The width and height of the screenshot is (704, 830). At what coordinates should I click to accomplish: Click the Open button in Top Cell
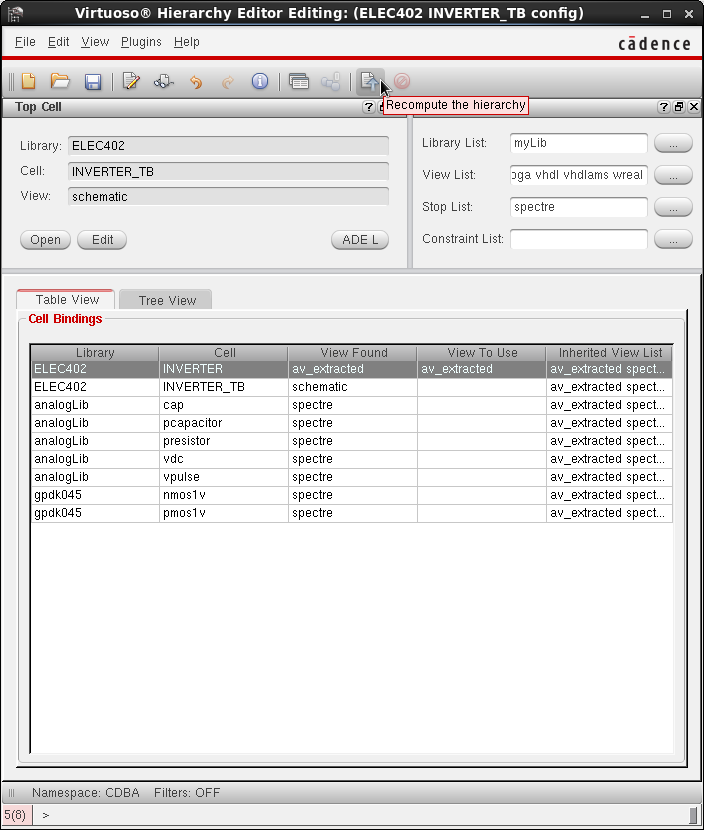point(45,240)
